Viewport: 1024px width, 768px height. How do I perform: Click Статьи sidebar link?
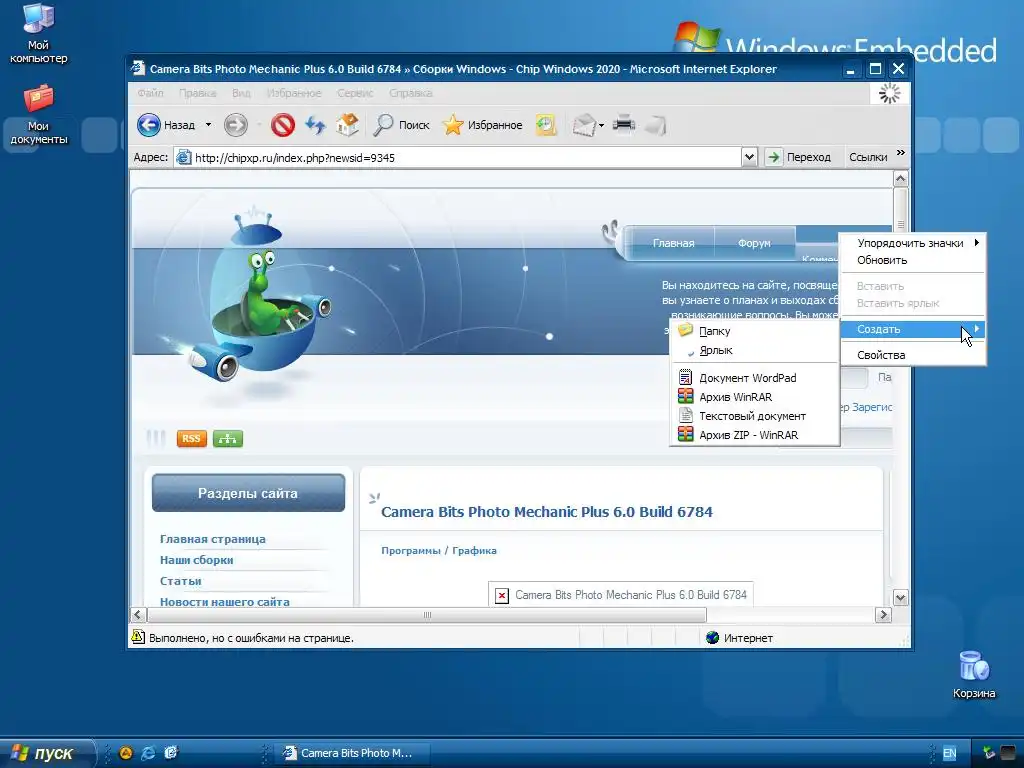(181, 581)
